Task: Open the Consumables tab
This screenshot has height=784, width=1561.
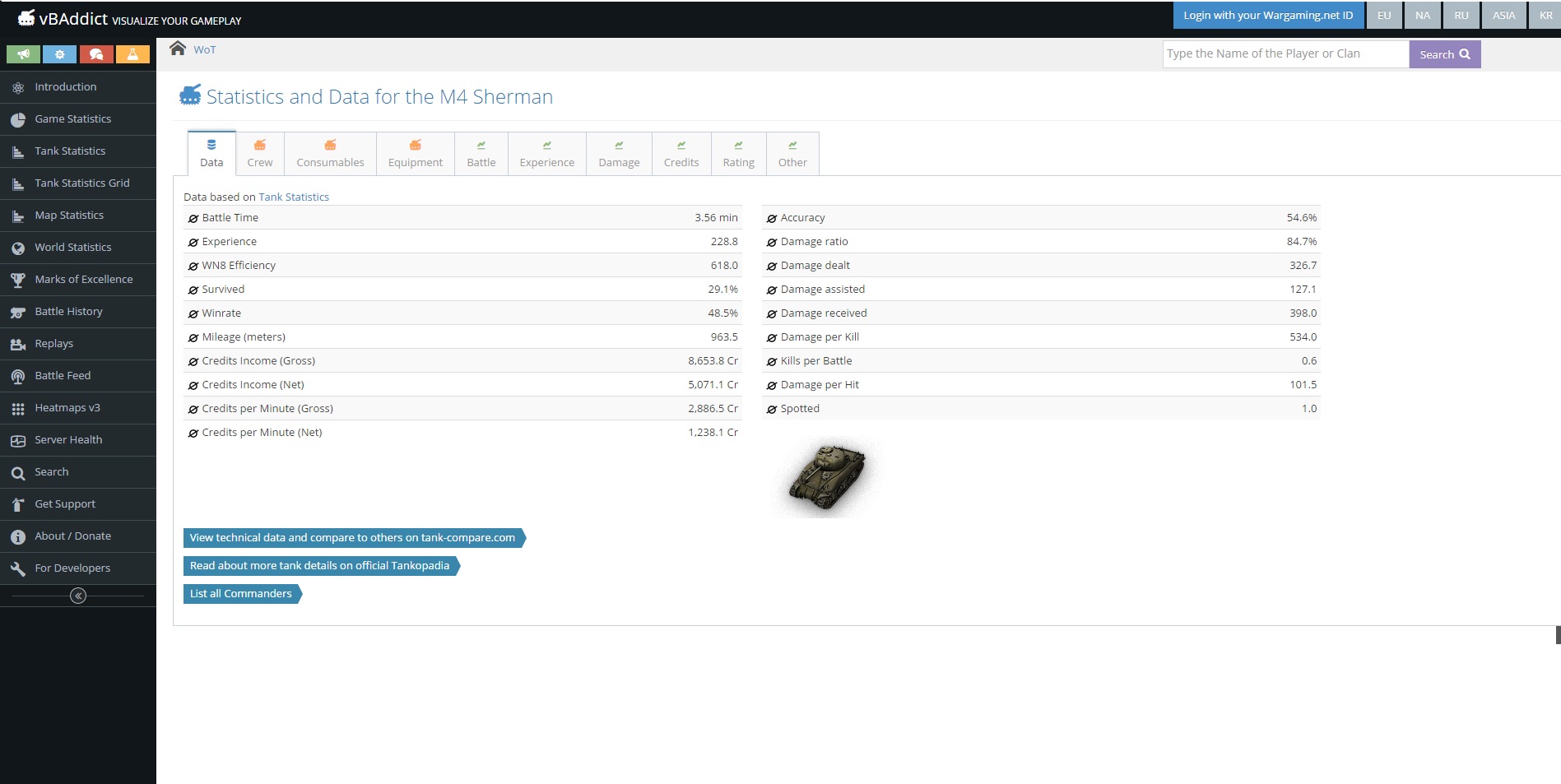Action: click(x=330, y=154)
